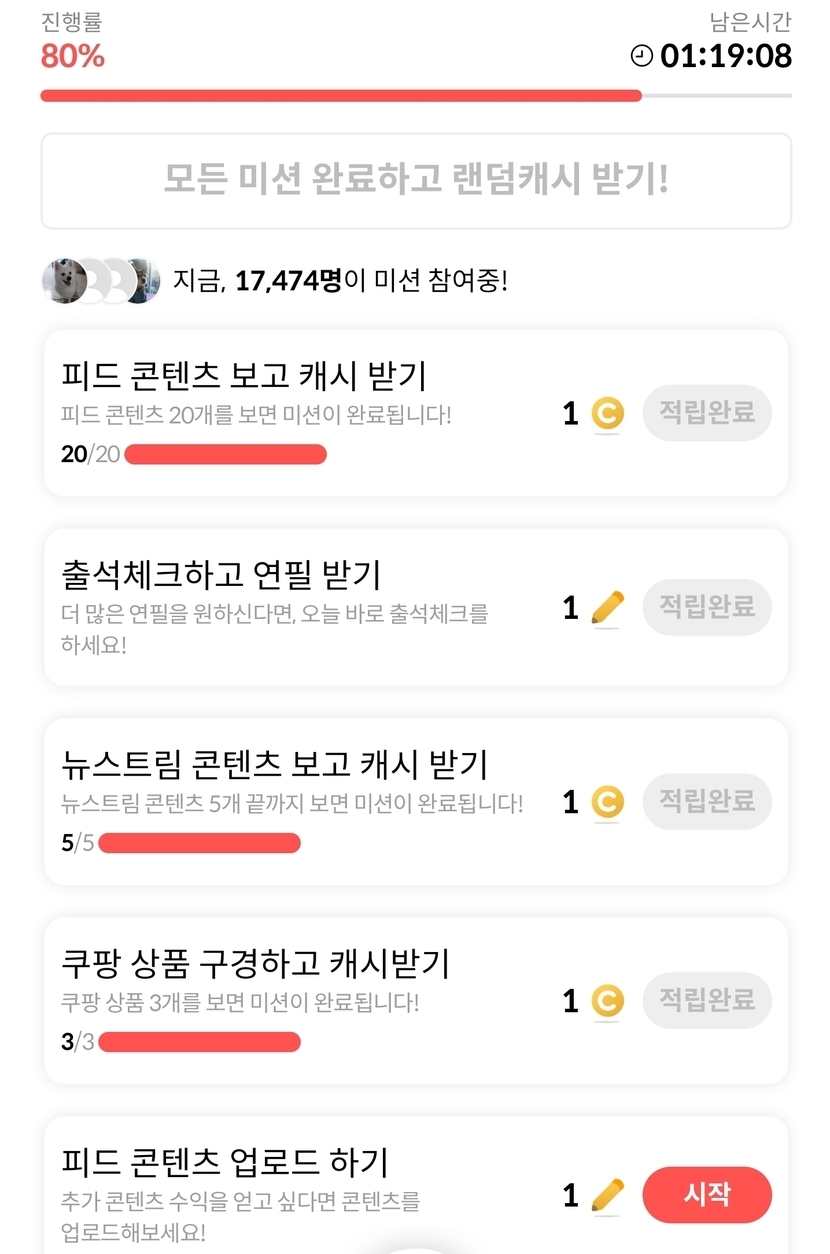Image resolution: width=830 pixels, height=1254 pixels.
Task: Tap the white dog participant avatar
Action: (63, 281)
